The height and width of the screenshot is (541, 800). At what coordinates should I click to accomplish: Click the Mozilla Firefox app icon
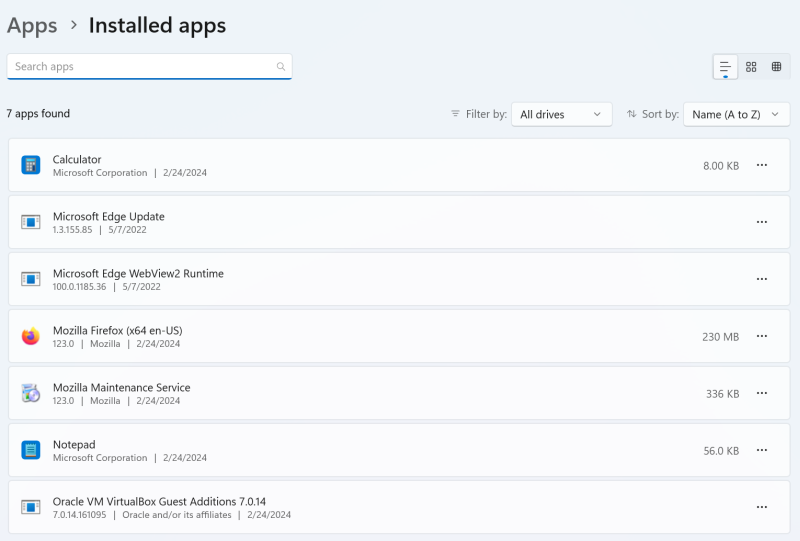[31, 336]
